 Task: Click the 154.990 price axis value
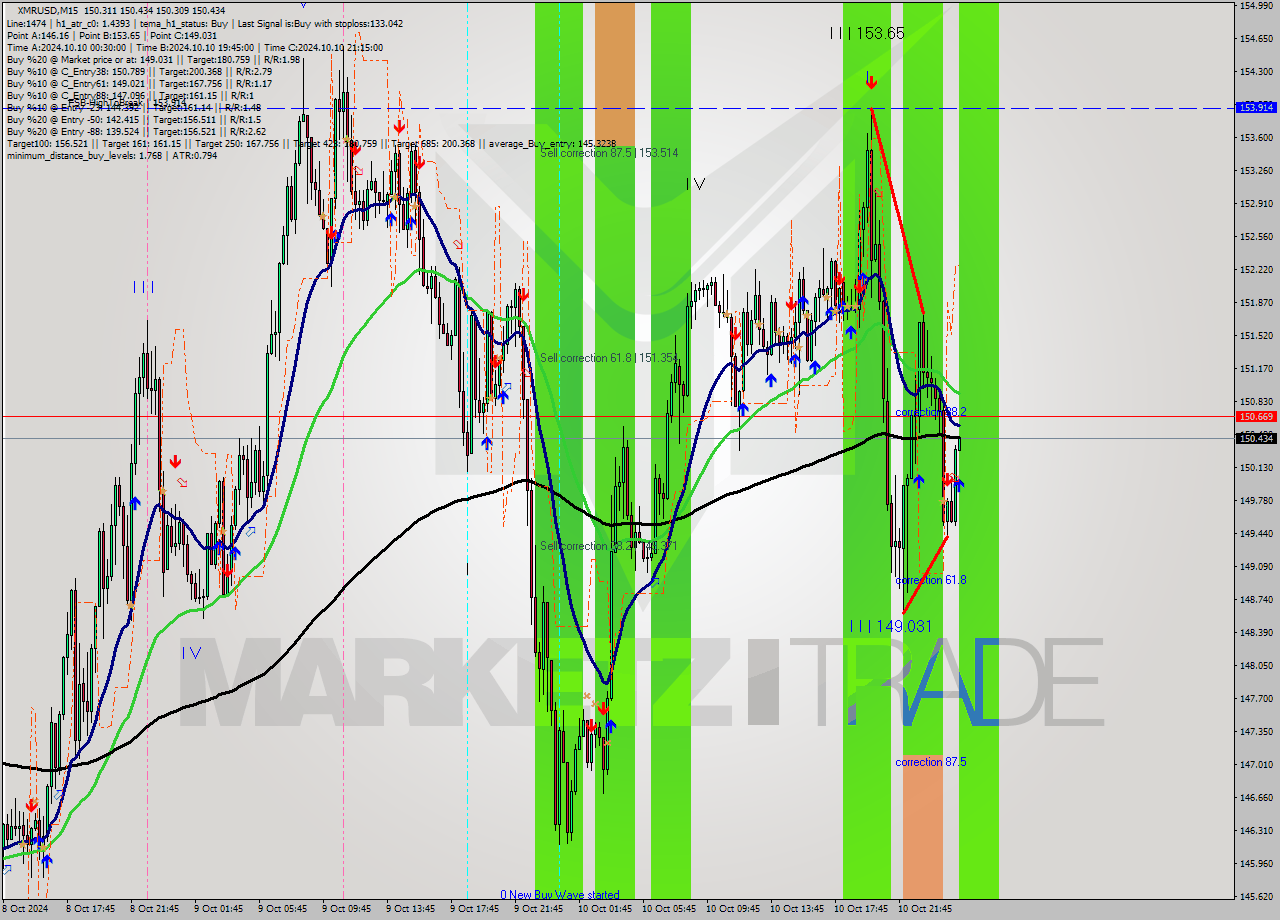click(x=1256, y=6)
